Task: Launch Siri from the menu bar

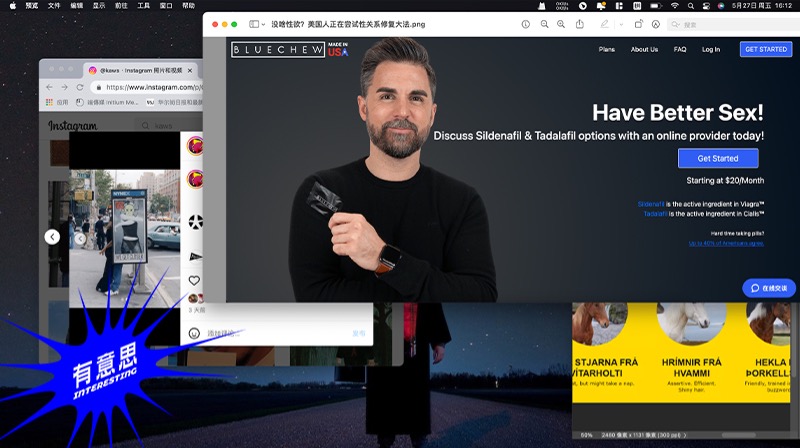Action: pyautogui.click(x=721, y=6)
